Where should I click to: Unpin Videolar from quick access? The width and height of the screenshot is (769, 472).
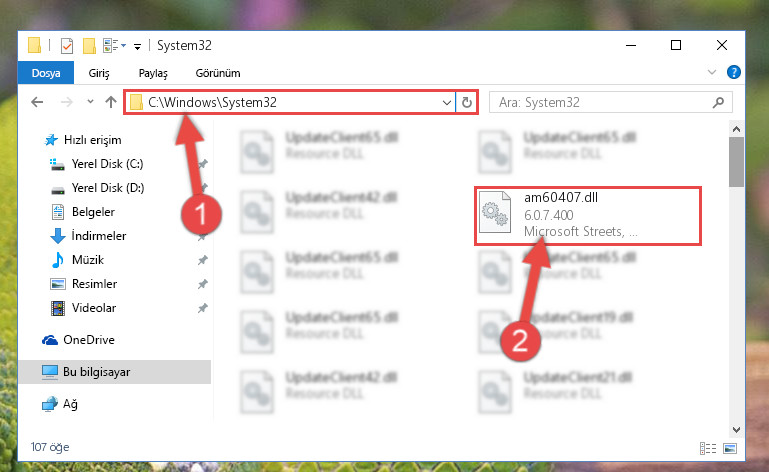click(202, 308)
